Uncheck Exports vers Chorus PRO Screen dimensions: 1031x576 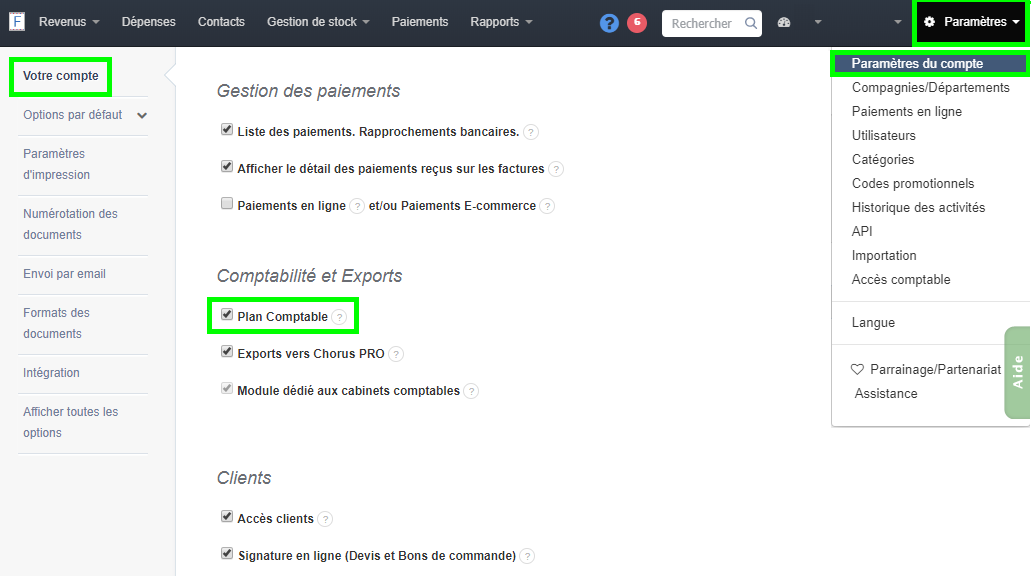(x=227, y=352)
